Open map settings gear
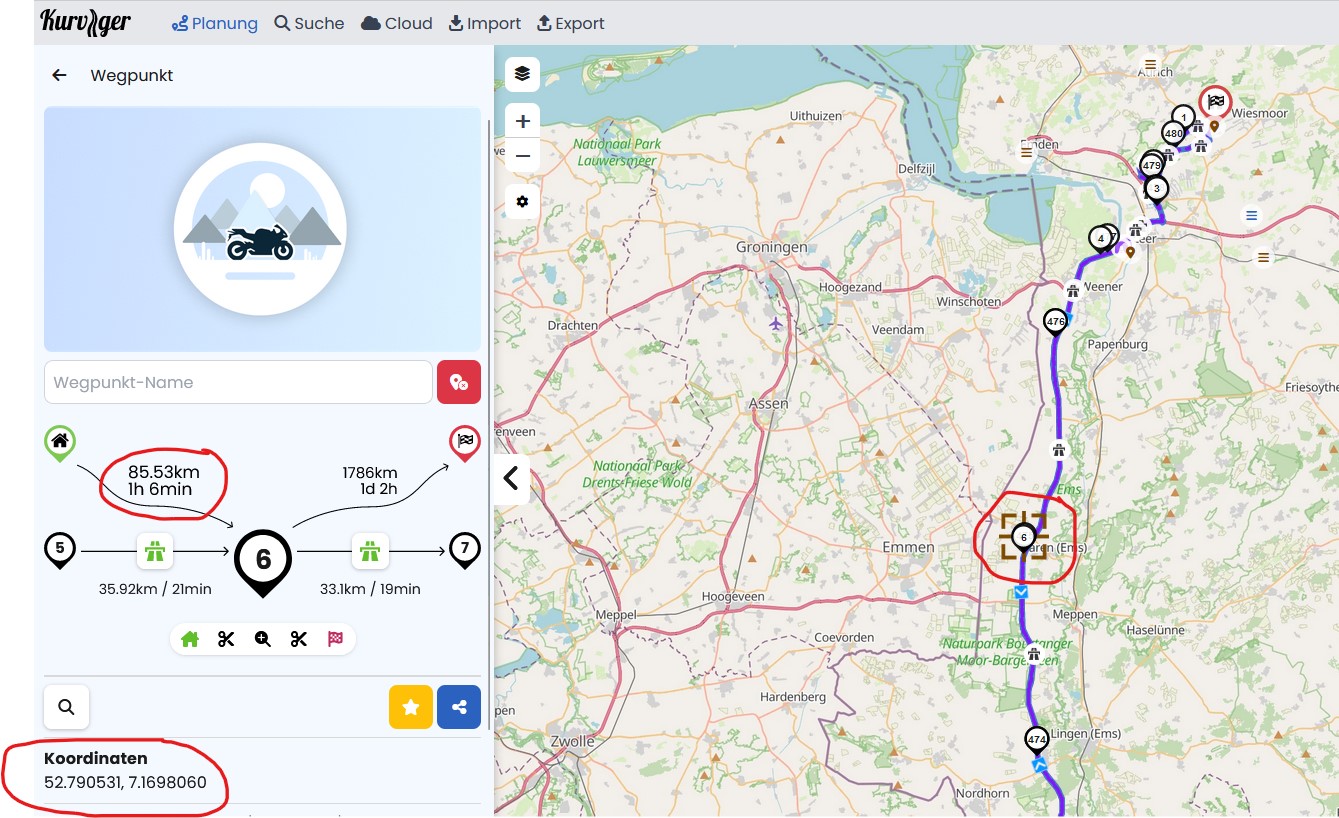This screenshot has width=1339, height=818. [522, 202]
